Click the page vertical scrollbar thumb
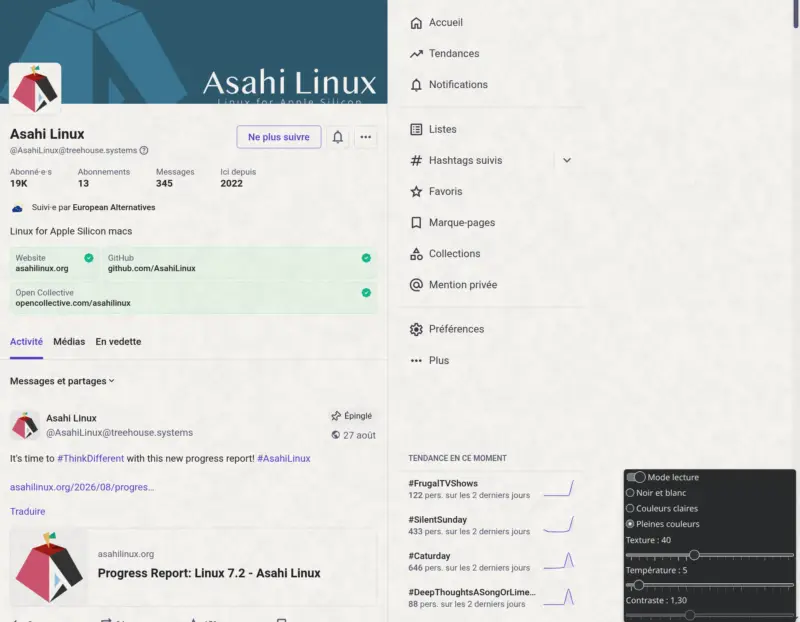Viewport: 800px width, 622px height. coord(796,14)
